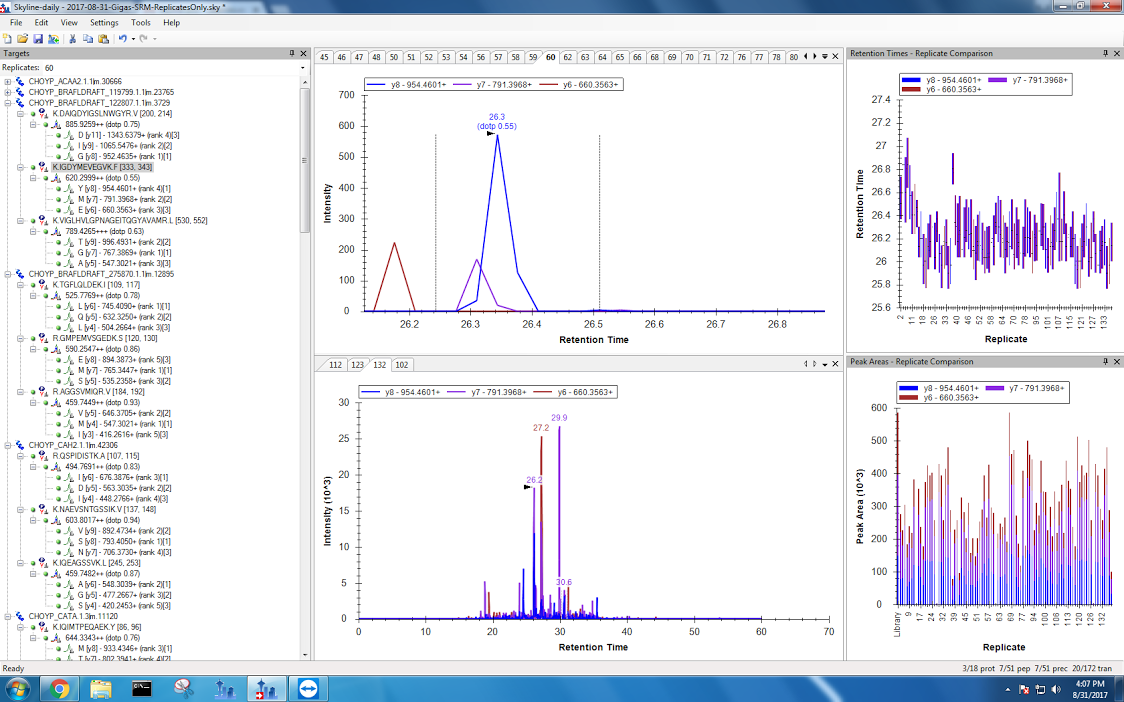Click the New Document toolbar icon
Screen dimensions: 1124x702
[8, 38]
